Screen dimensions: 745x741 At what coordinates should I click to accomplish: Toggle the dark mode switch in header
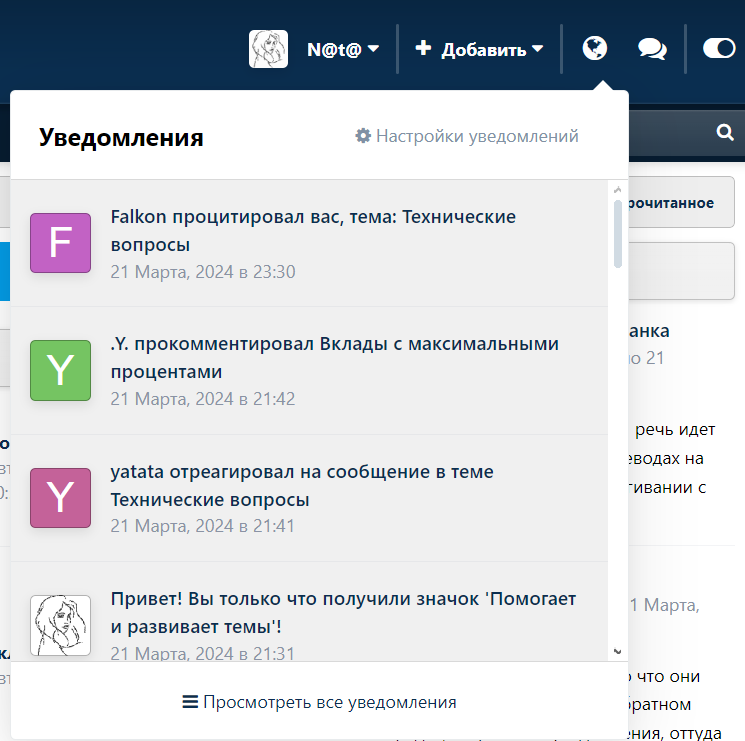[719, 48]
